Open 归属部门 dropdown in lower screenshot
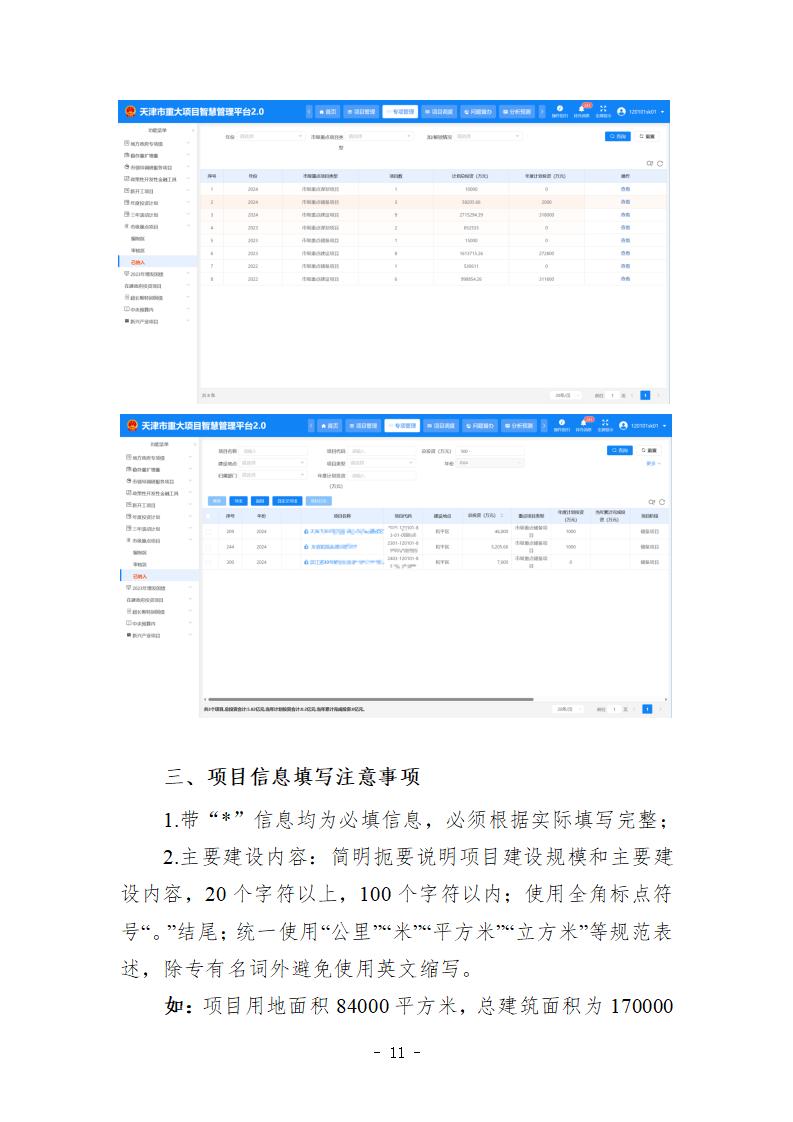This screenshot has height=1122, width=793. 273,475
